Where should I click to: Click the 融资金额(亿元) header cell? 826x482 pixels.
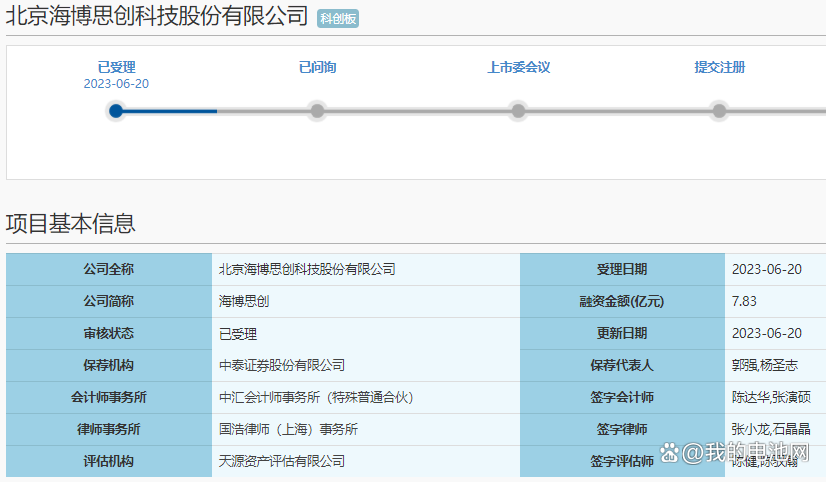click(x=622, y=301)
